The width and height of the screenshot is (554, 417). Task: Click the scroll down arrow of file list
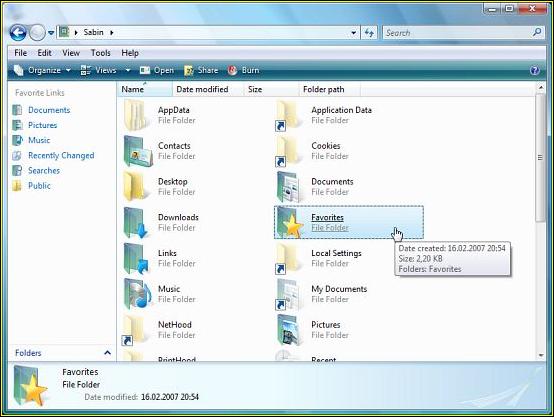click(541, 355)
